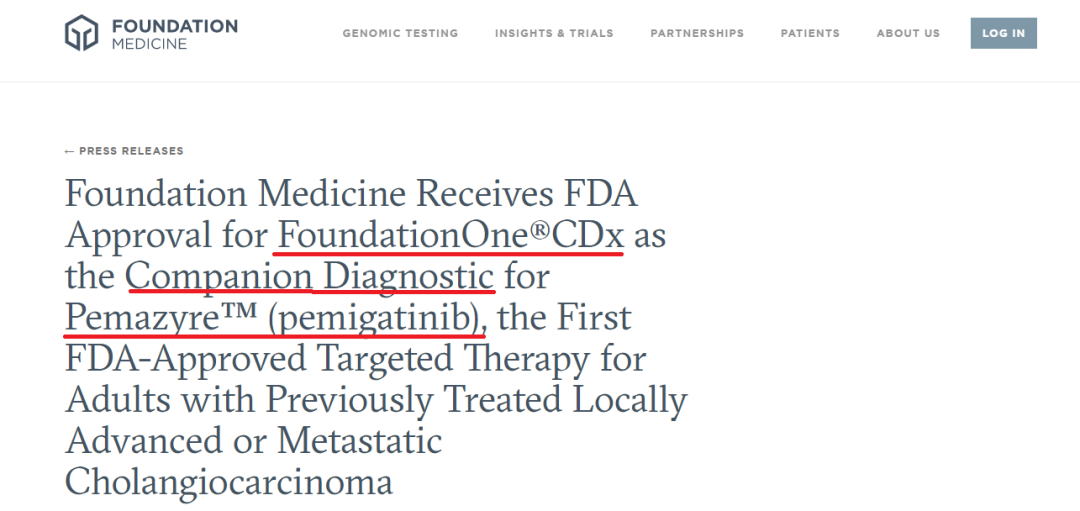Image resolution: width=1080 pixels, height=511 pixels.
Task: Click the Foundation Medicine hexagon logo icon
Action: pyautogui.click(x=81, y=32)
